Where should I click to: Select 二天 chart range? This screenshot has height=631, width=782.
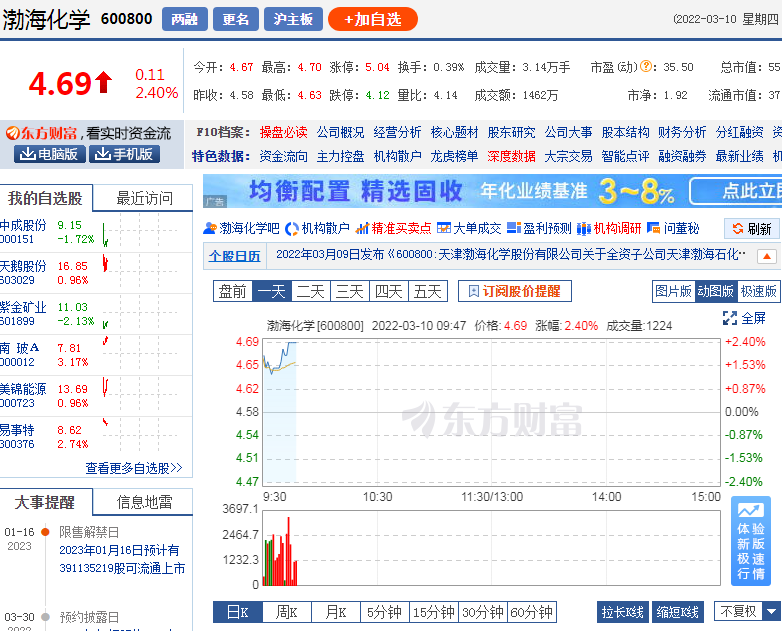(x=311, y=291)
